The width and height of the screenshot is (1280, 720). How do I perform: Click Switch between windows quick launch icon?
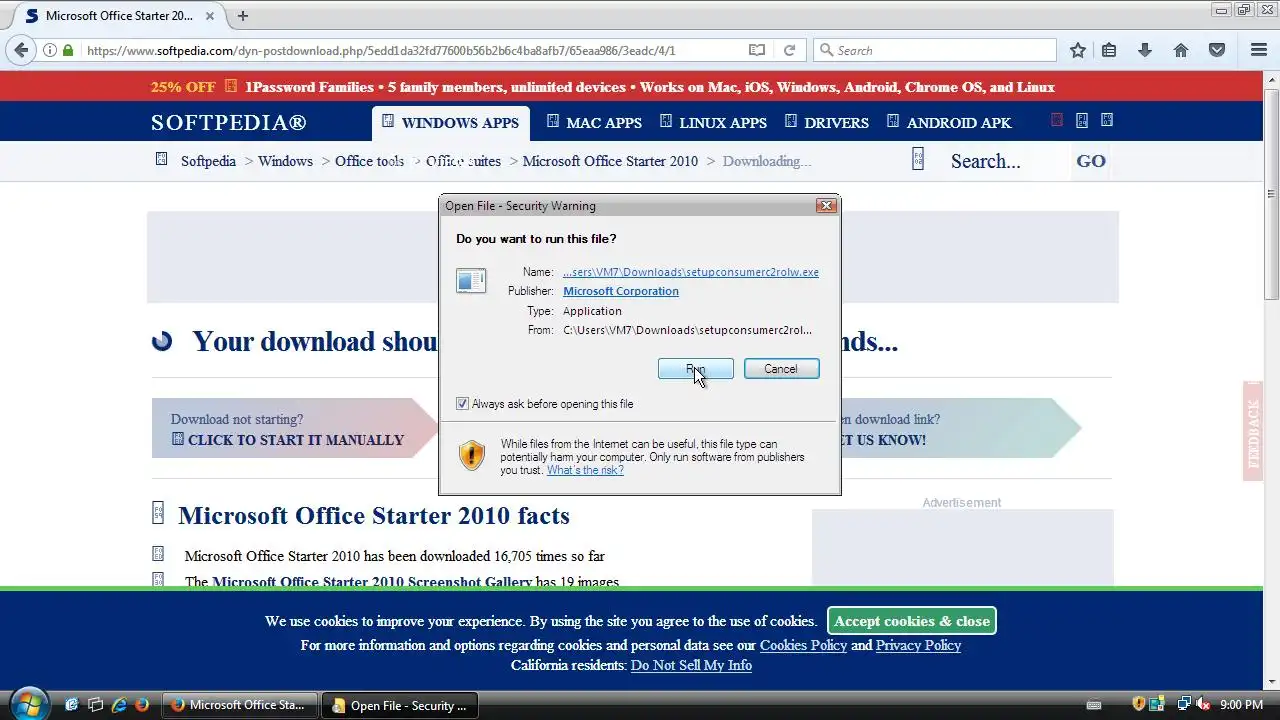pyautogui.click(x=95, y=705)
